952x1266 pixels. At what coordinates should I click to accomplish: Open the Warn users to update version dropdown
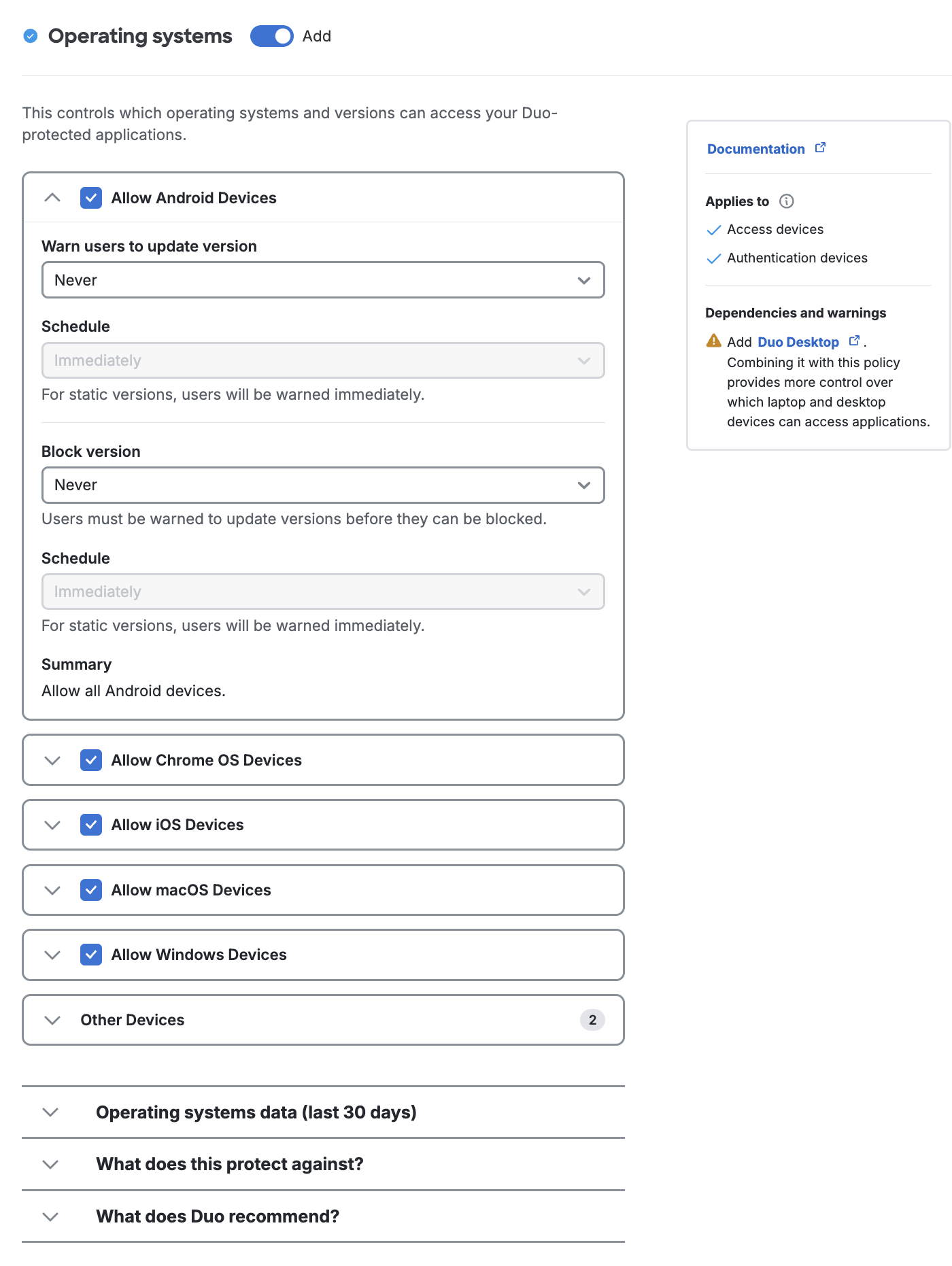(323, 280)
